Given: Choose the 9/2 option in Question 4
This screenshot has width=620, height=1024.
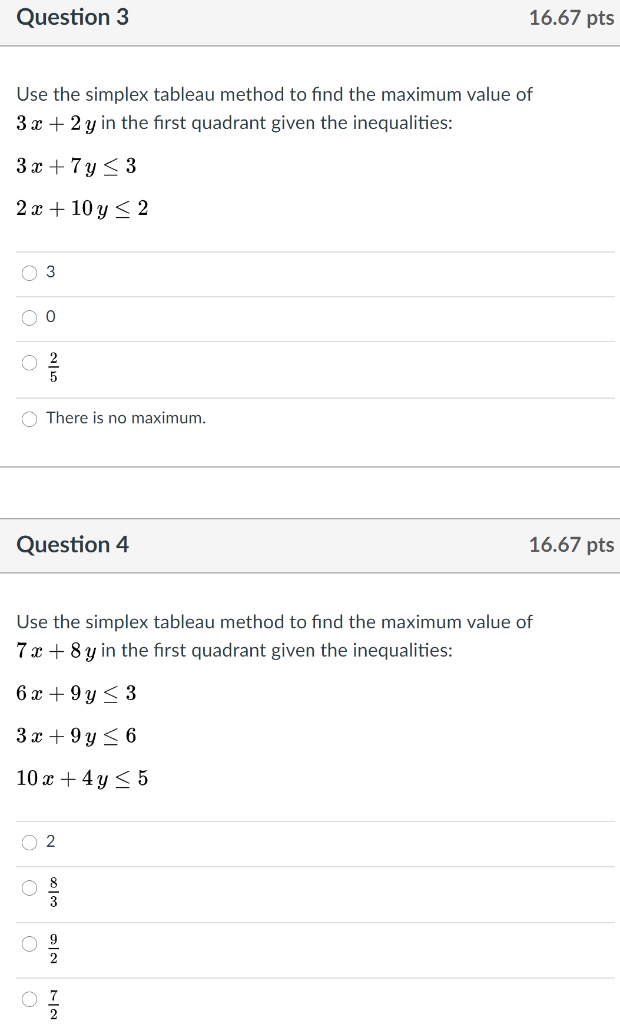Looking at the screenshot, I should pyautogui.click(x=29, y=943).
